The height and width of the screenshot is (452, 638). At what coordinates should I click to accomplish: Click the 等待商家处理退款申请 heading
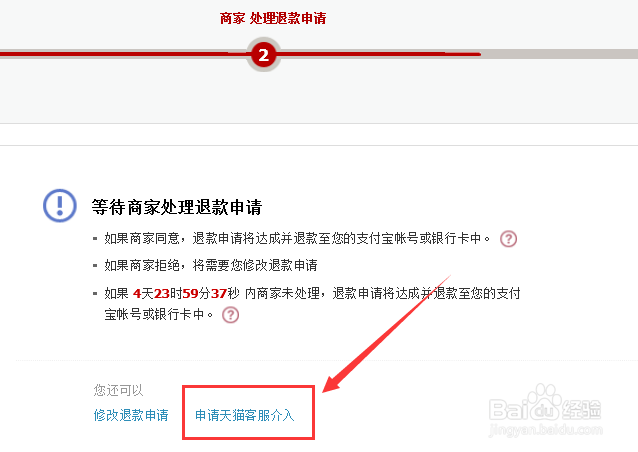click(177, 207)
